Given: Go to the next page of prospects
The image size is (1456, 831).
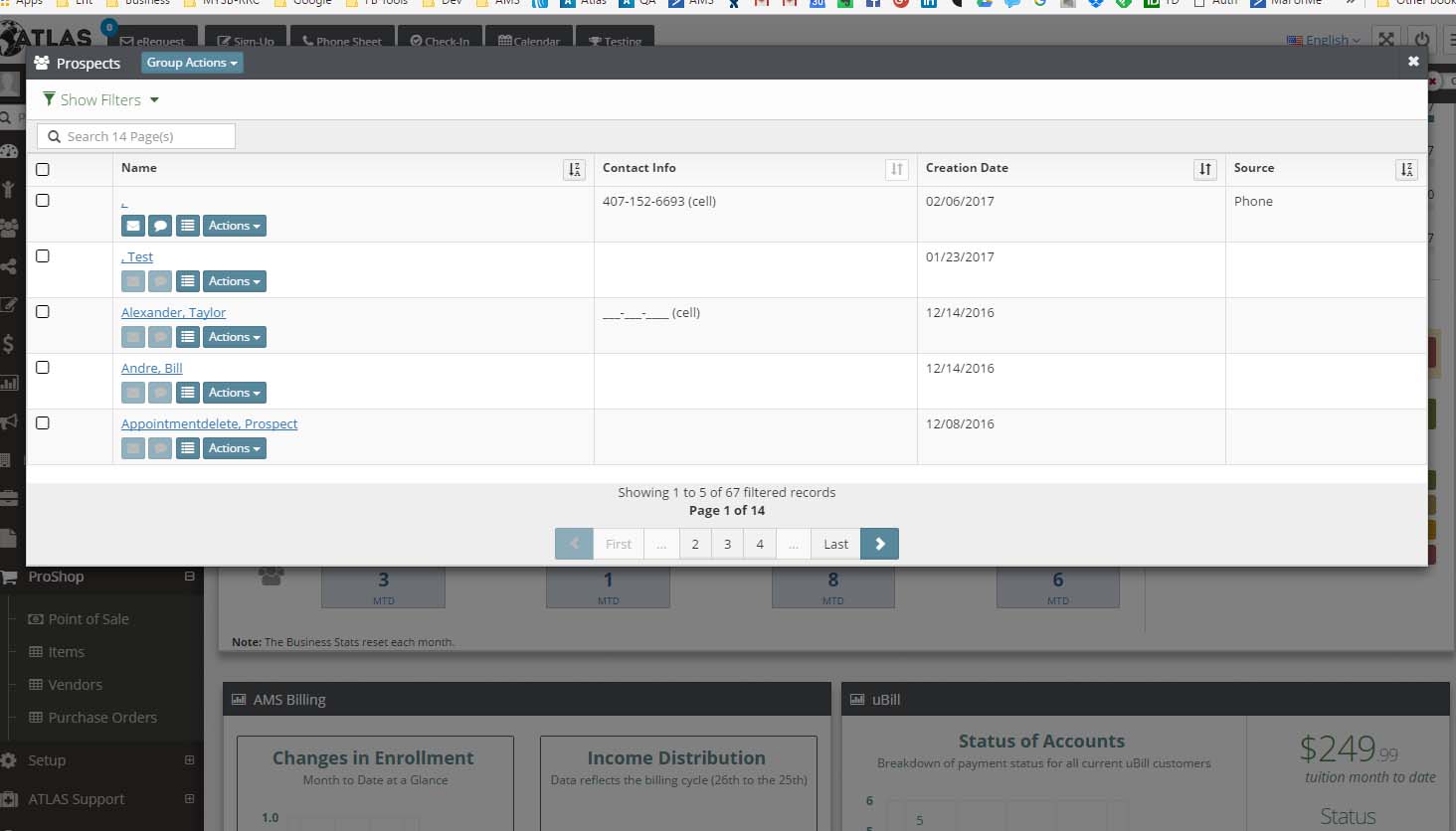Looking at the screenshot, I should tap(879, 544).
